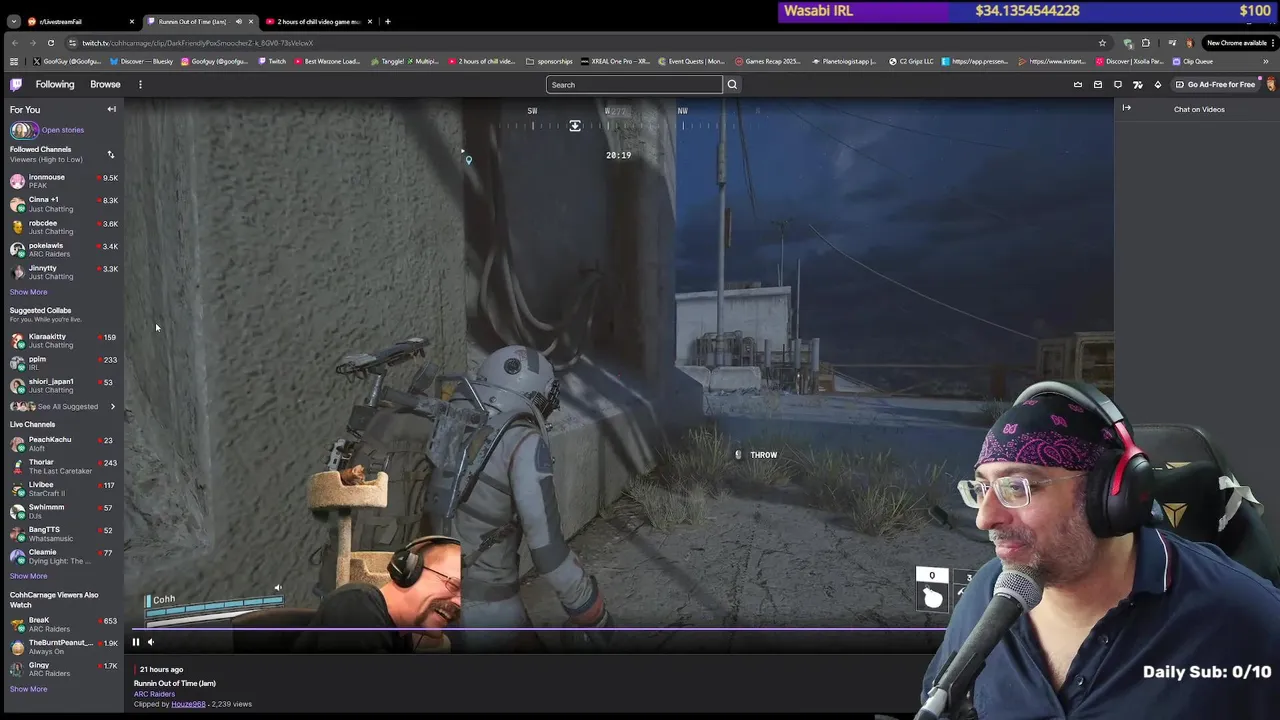Open ironmouse channel
1280x720 pixels.
[x=62, y=181]
